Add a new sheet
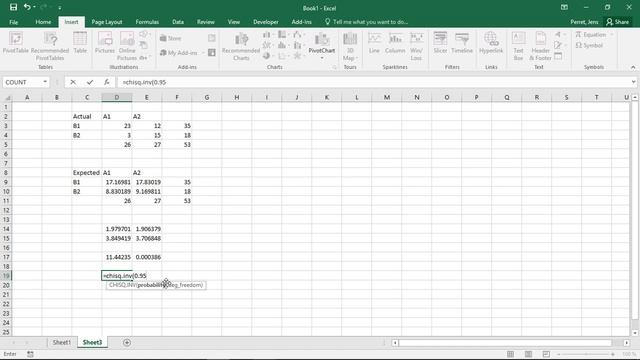This screenshot has height=360, width=640. pos(127,342)
